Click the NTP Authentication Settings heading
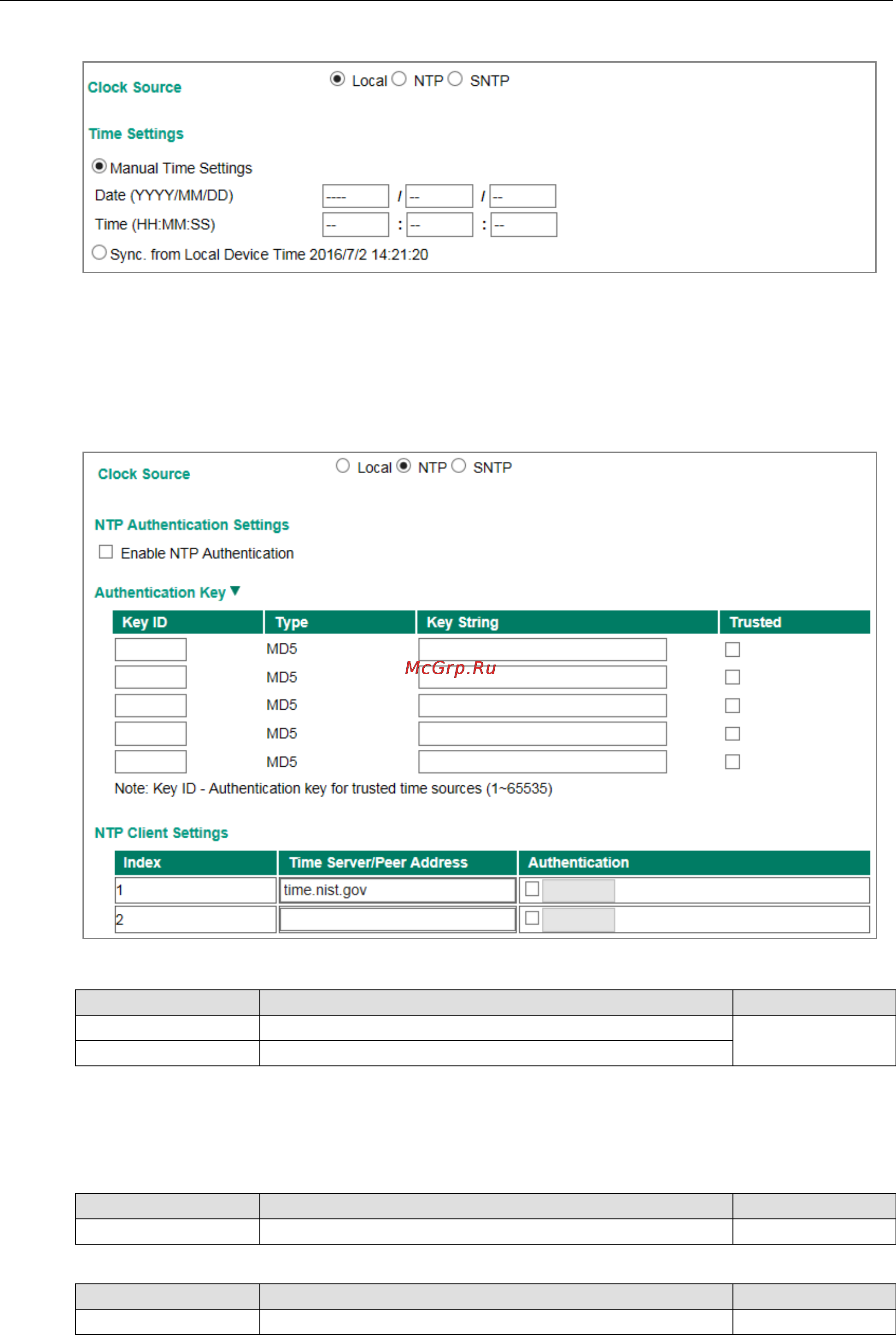This screenshot has height=1335, width=896. click(192, 525)
